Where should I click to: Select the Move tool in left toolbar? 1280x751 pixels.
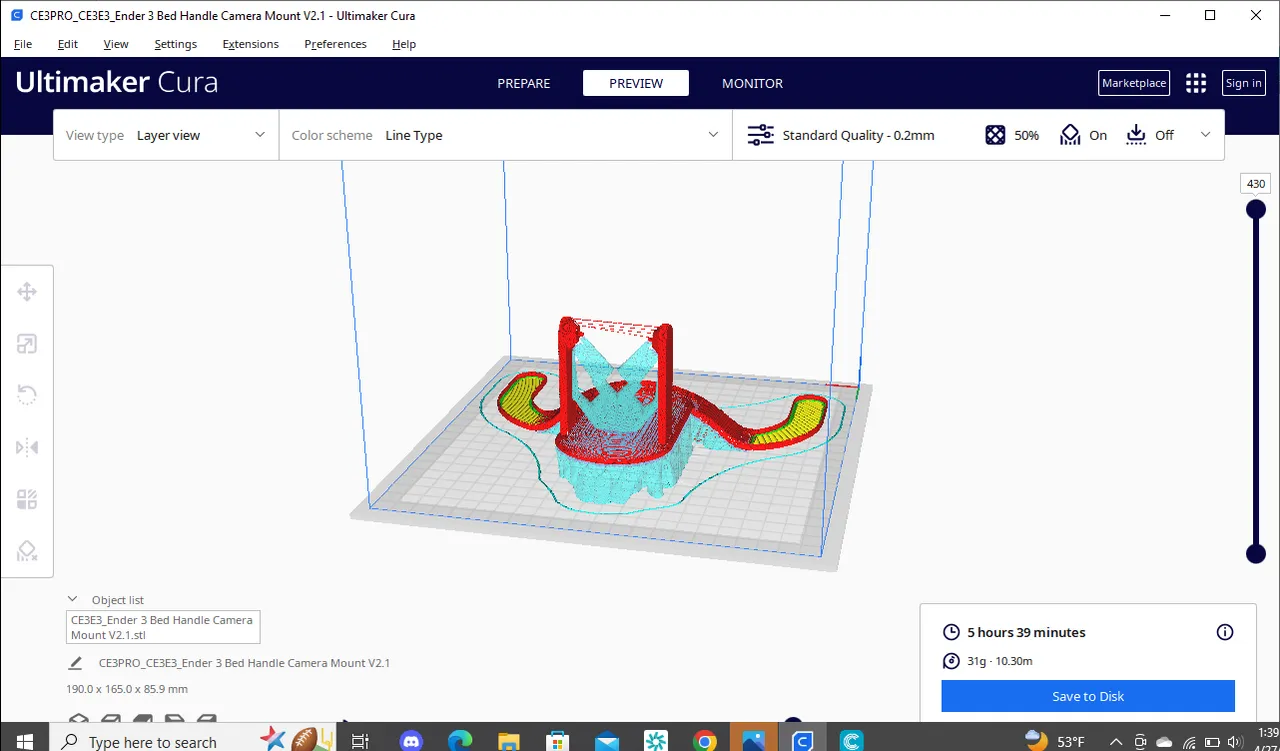coord(27,292)
